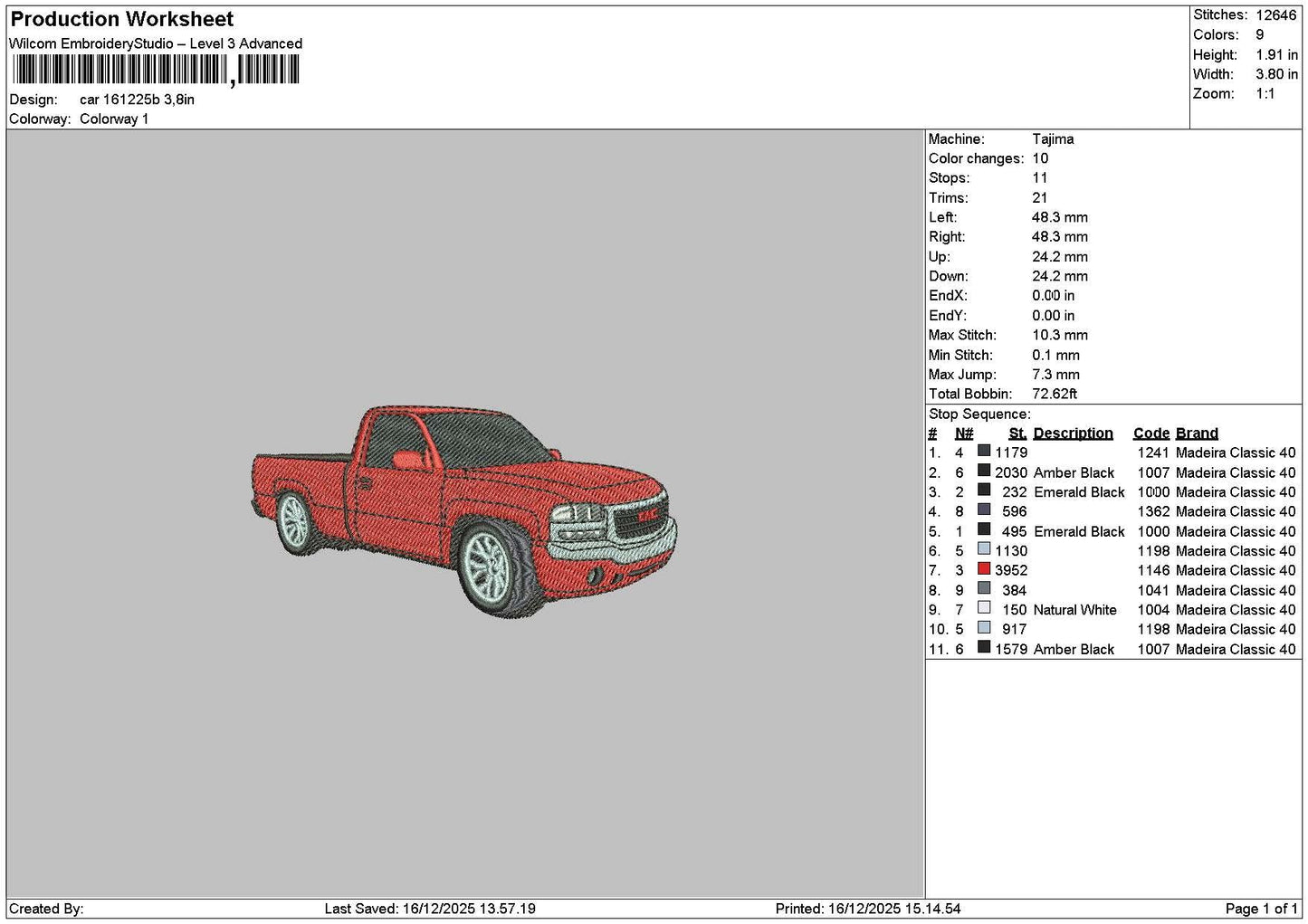Select design name 'car 161225b 3,8in'
Viewport: 1308px width, 924px height.
137,100
